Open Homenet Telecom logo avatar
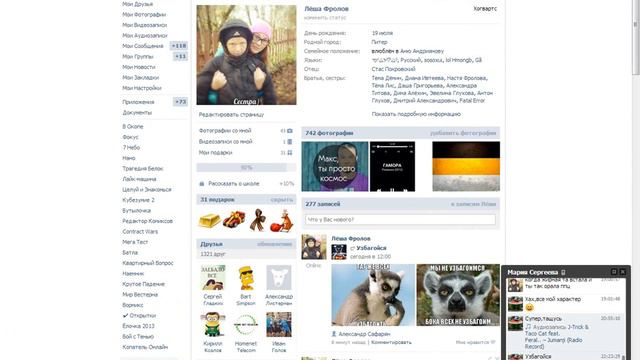 246,324
